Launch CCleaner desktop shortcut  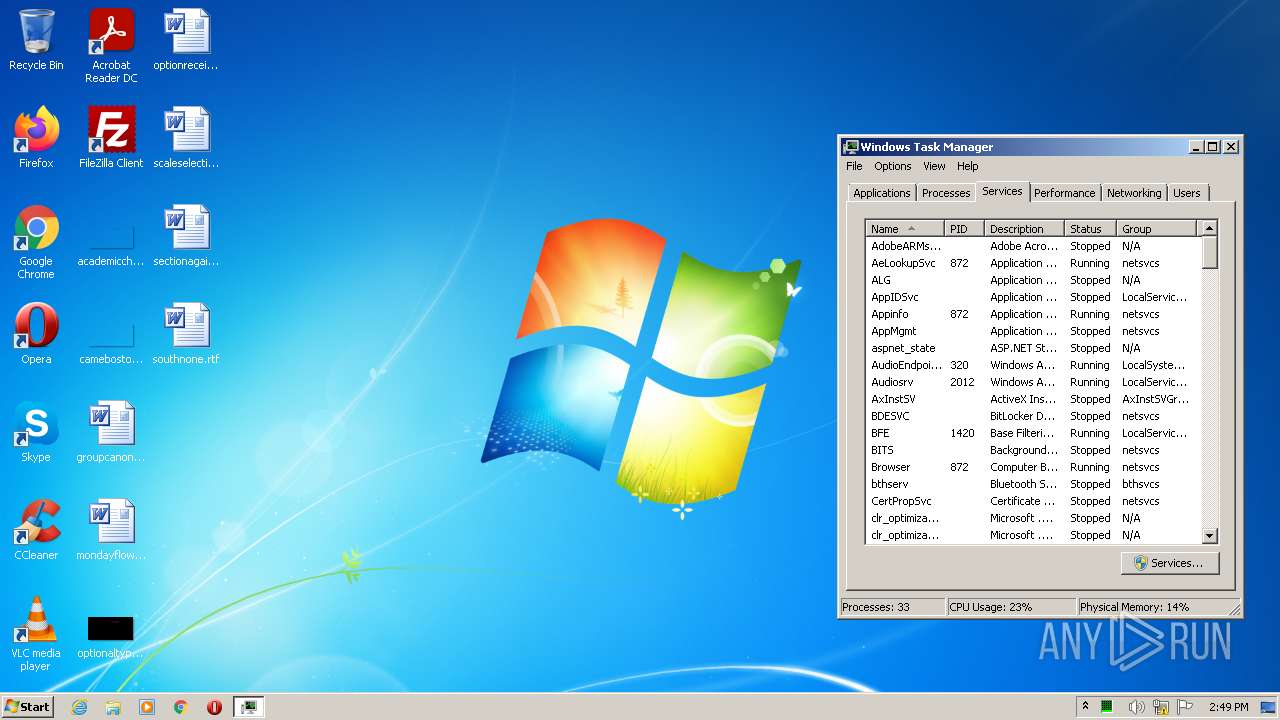click(x=36, y=530)
